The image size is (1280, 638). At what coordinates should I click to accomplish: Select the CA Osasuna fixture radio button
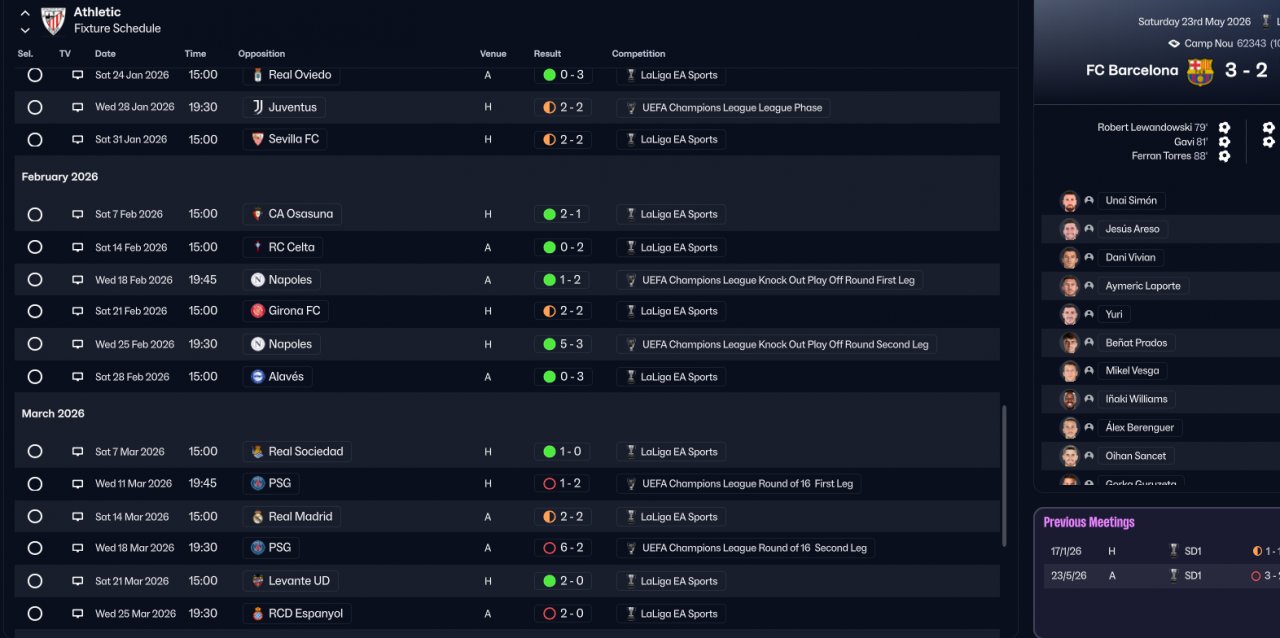(x=35, y=214)
